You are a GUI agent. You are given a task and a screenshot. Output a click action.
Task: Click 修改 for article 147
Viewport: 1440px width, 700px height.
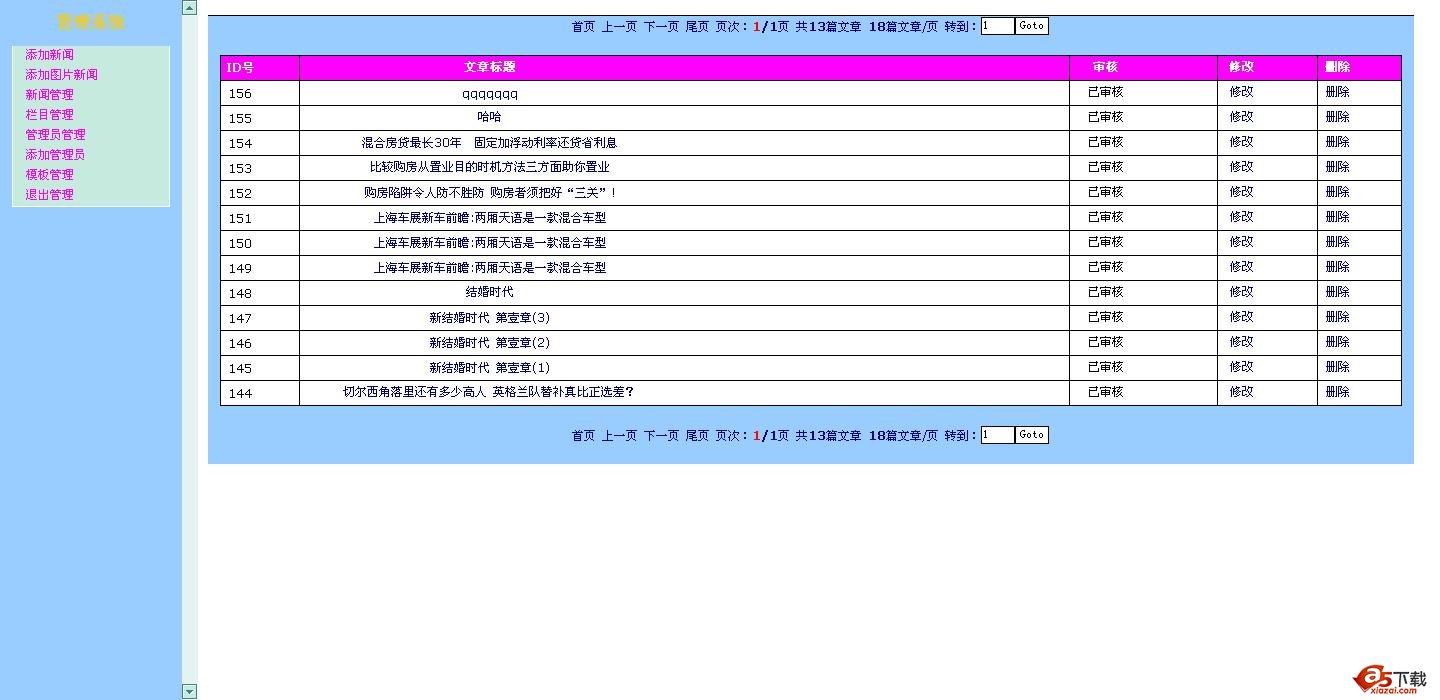click(1241, 317)
